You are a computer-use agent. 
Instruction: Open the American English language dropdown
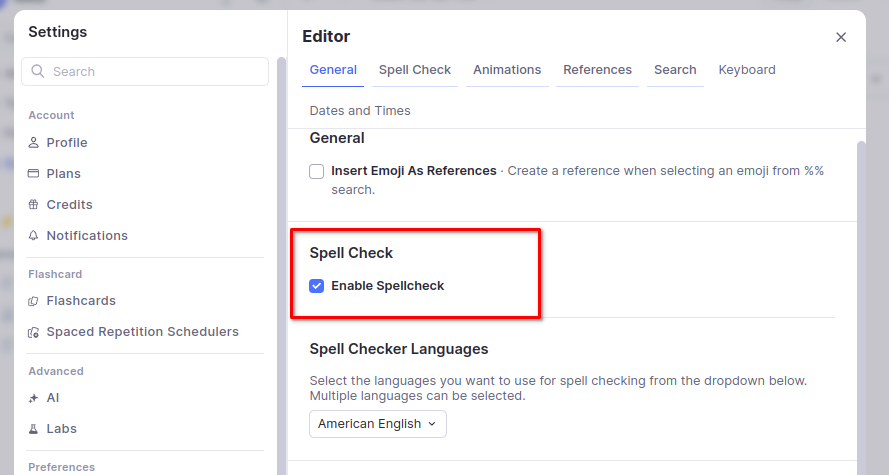[377, 424]
